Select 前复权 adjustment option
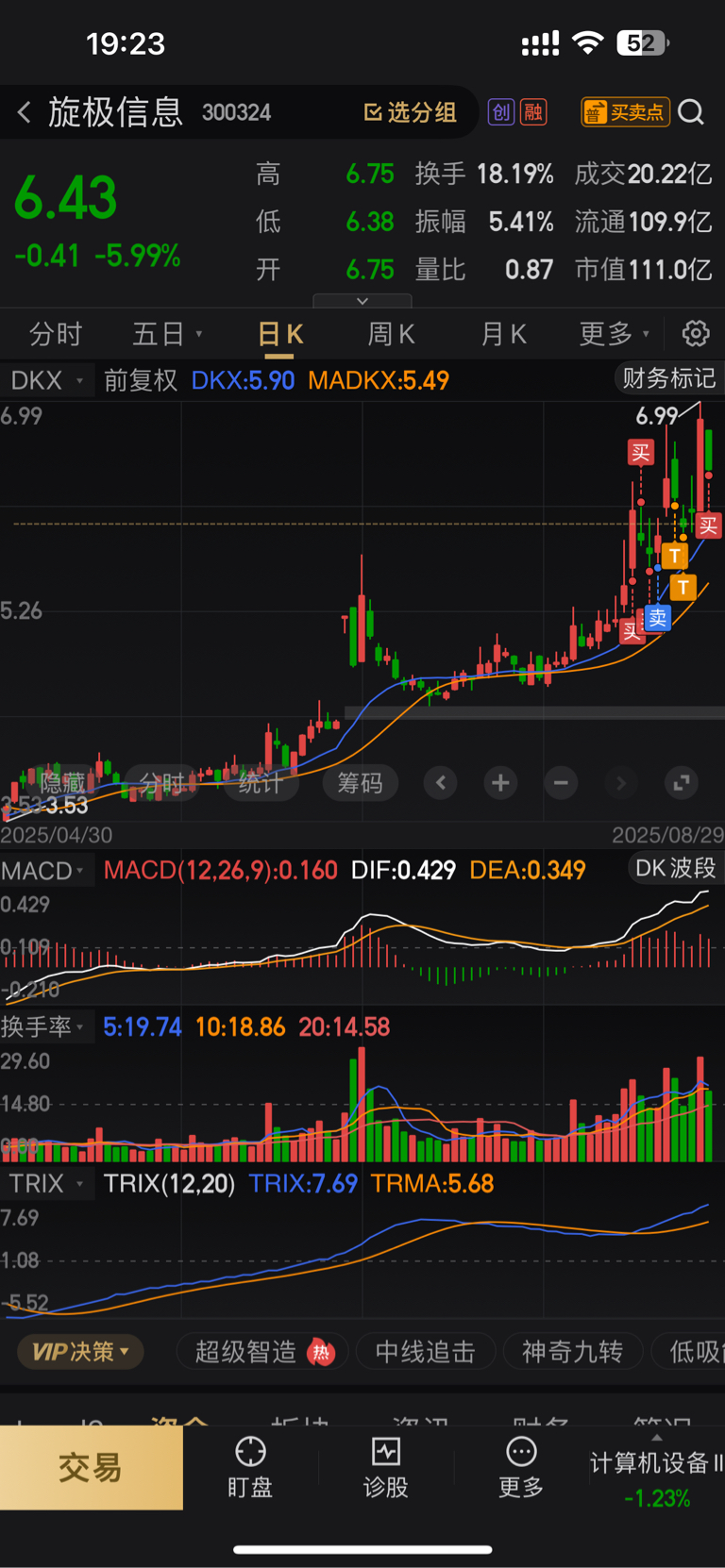The image size is (725, 1568). 141,380
